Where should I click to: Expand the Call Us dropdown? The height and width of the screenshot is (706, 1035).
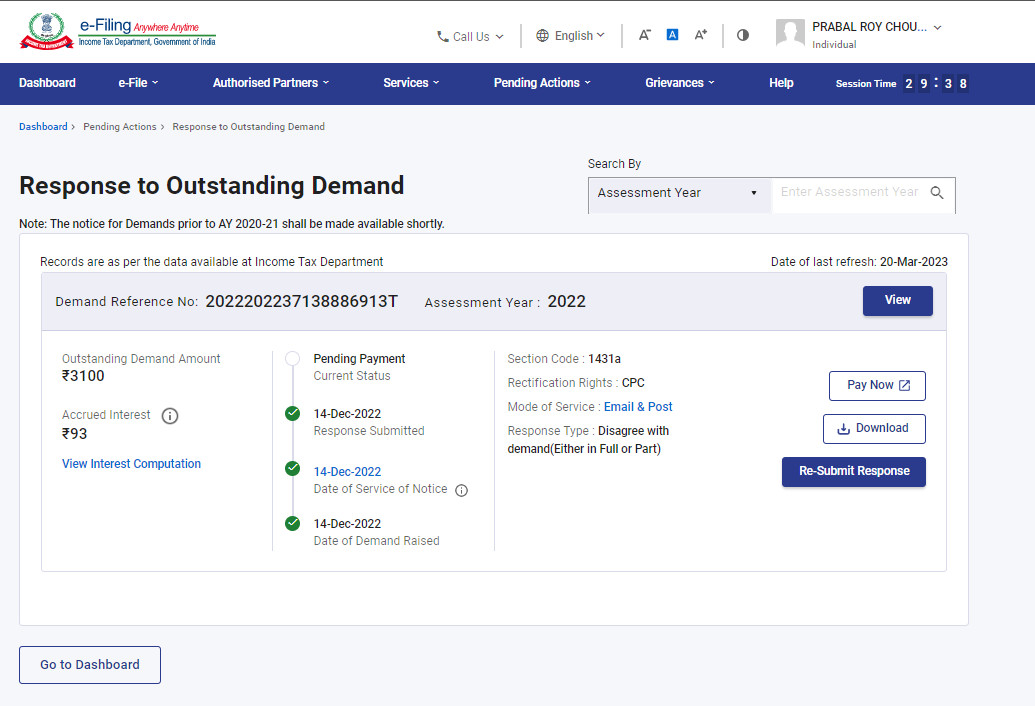pos(470,36)
